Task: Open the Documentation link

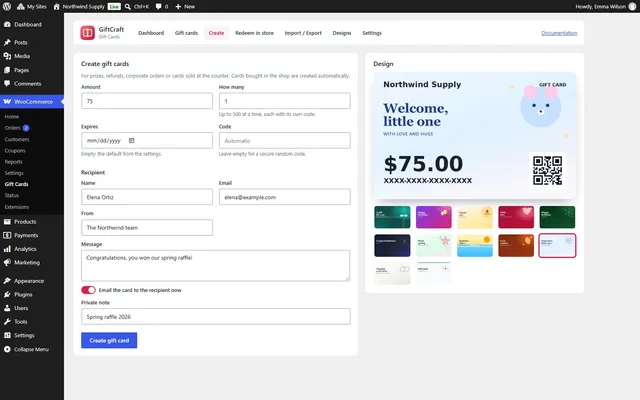Action: [x=559, y=33]
